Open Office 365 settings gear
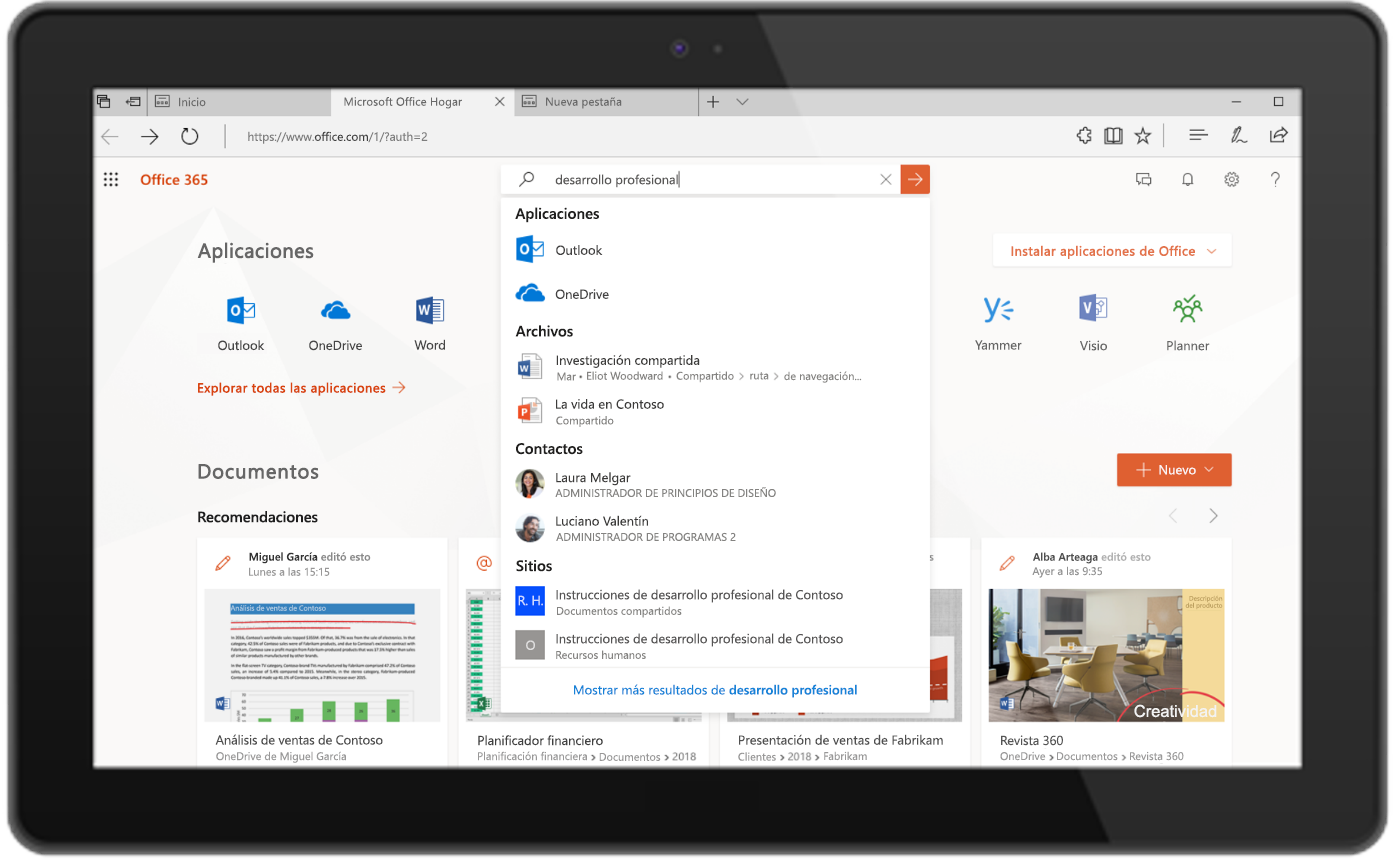 click(x=1232, y=180)
